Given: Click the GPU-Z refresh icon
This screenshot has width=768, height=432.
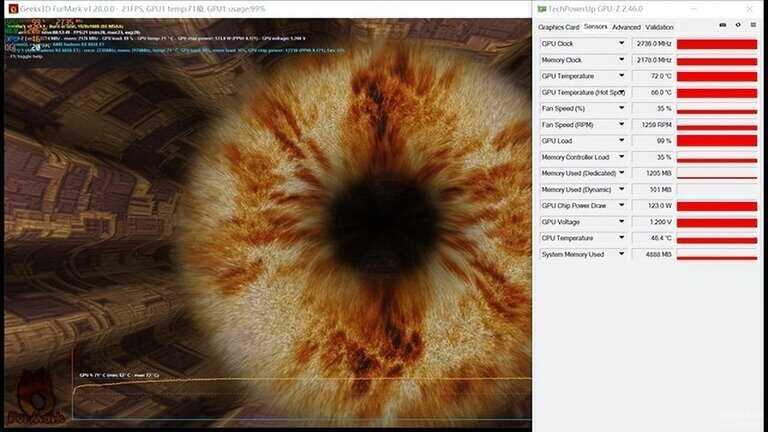Looking at the screenshot, I should click(x=738, y=25).
